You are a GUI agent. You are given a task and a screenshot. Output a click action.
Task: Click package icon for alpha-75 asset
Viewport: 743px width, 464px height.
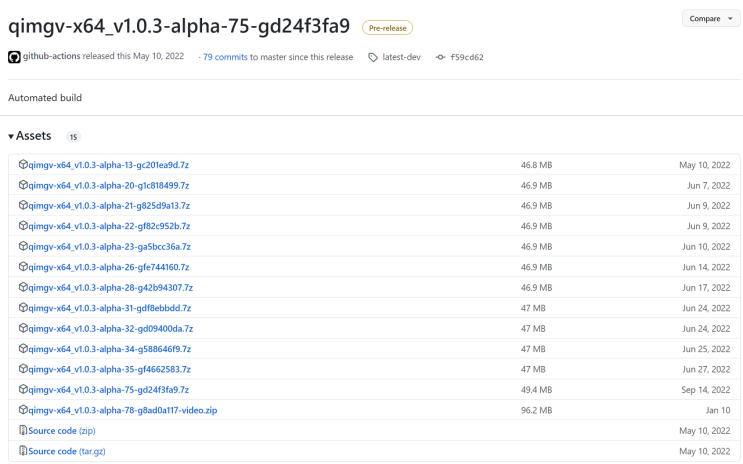click(x=23, y=389)
